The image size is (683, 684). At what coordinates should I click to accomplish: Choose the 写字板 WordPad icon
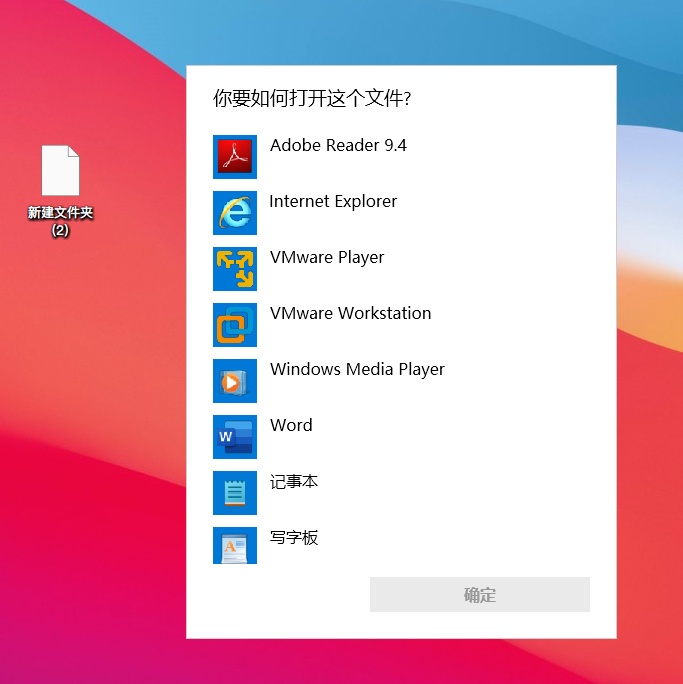click(x=235, y=545)
